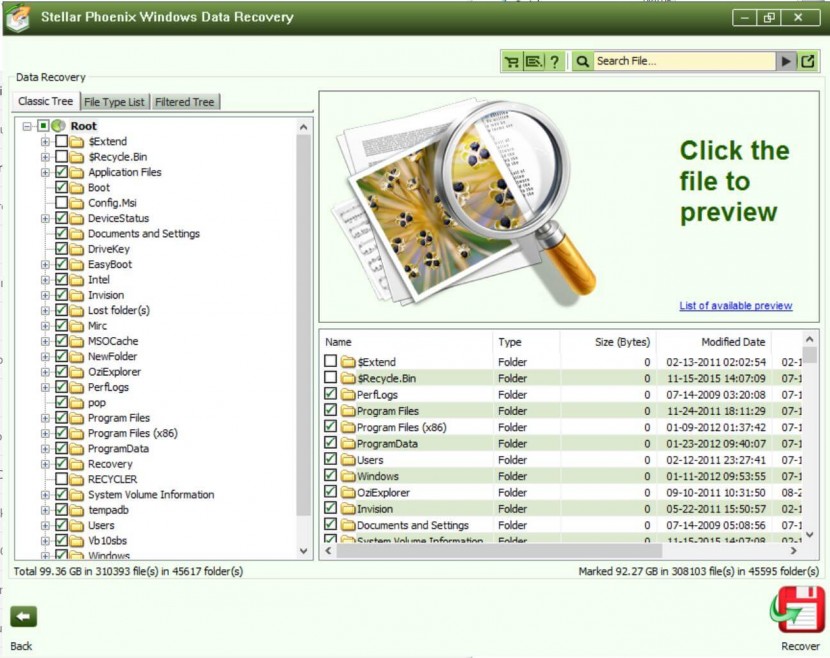830x658 pixels.
Task: Expand the Lost folder(s) tree node
Action: (46, 311)
